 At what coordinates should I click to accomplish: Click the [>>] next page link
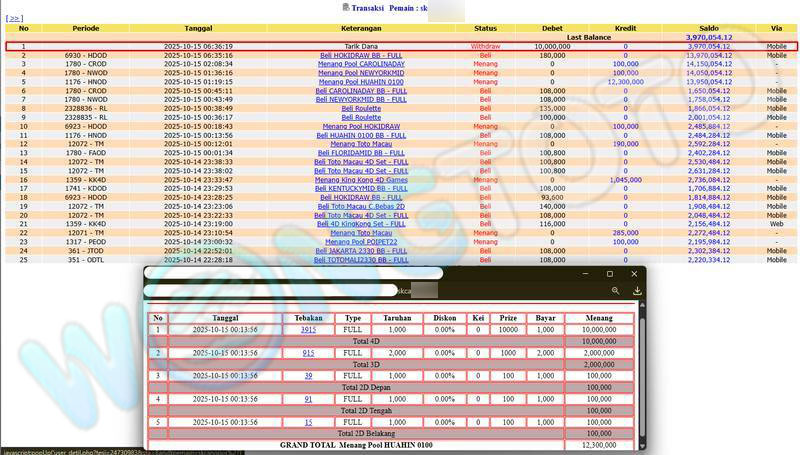coord(13,18)
